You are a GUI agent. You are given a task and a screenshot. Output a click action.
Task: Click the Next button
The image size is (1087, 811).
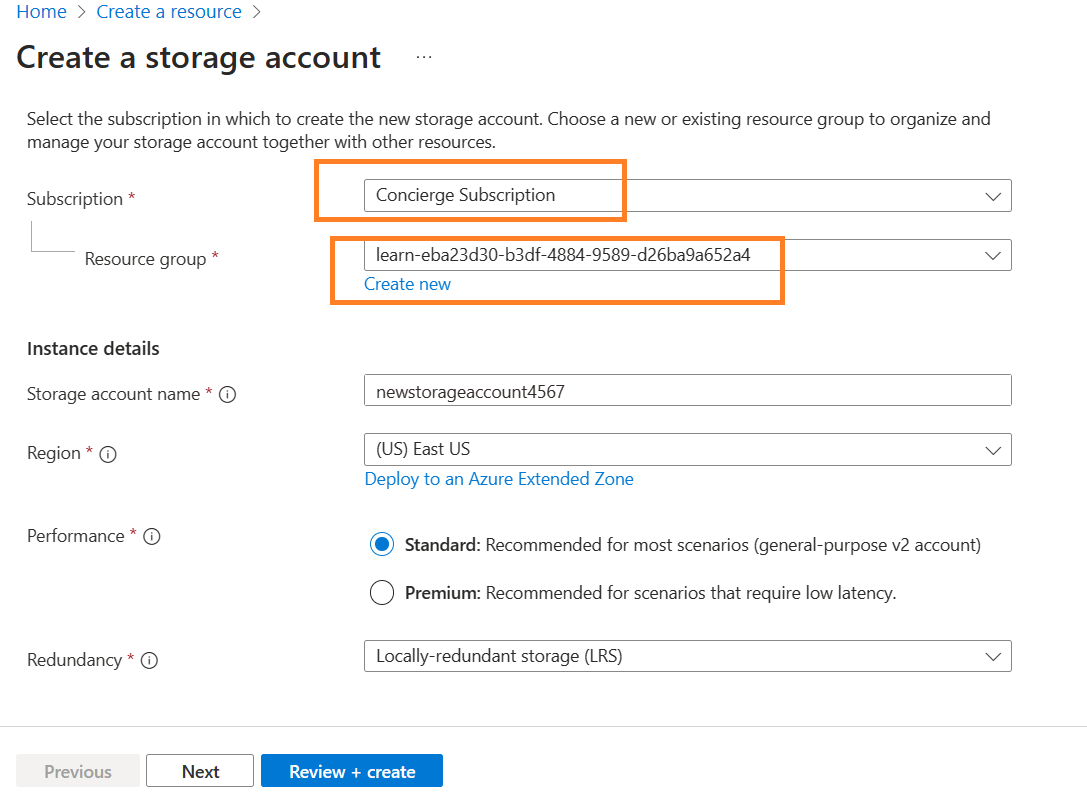tap(200, 771)
